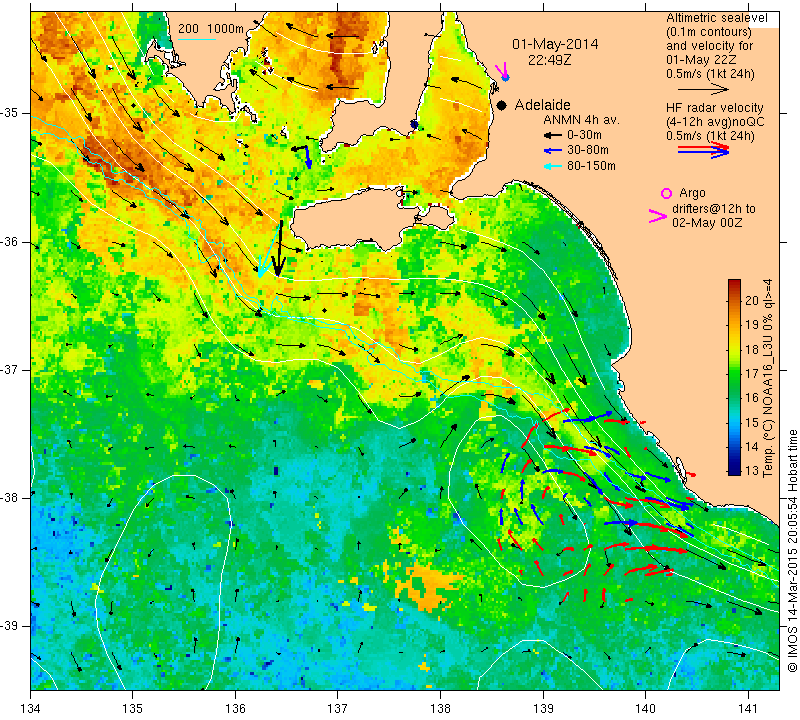
Task: Click the dark red top of temperature colorbar
Action: click(x=734, y=286)
